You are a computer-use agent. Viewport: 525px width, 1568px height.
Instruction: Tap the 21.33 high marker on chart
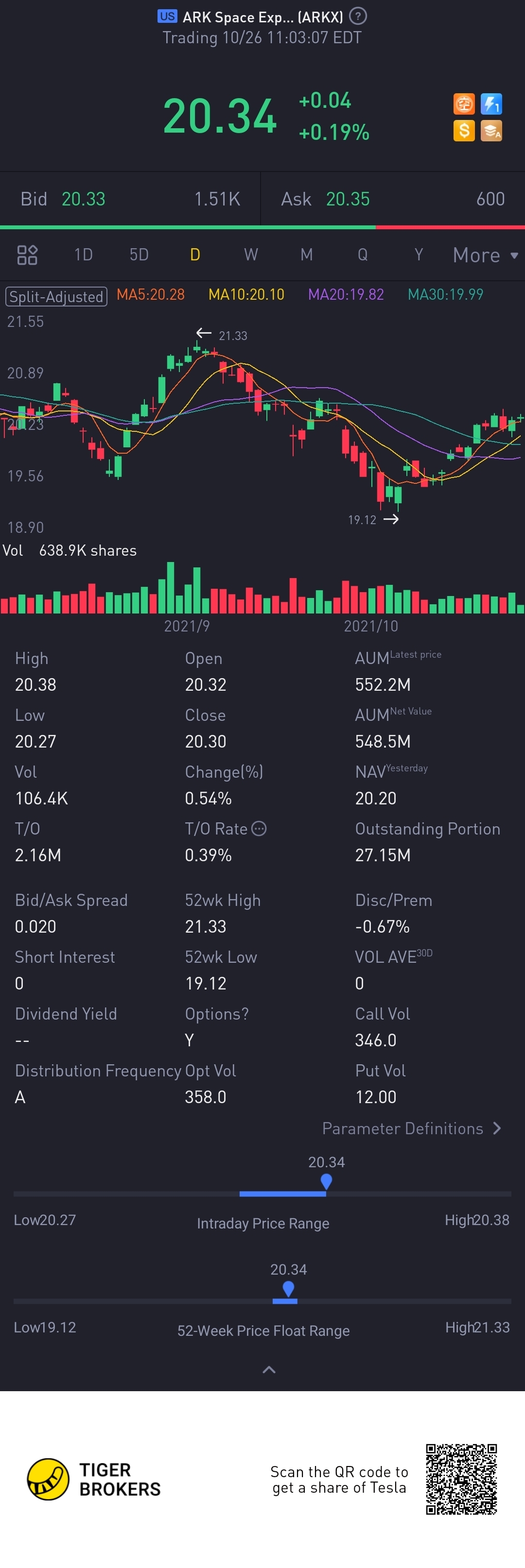pyautogui.click(x=222, y=335)
